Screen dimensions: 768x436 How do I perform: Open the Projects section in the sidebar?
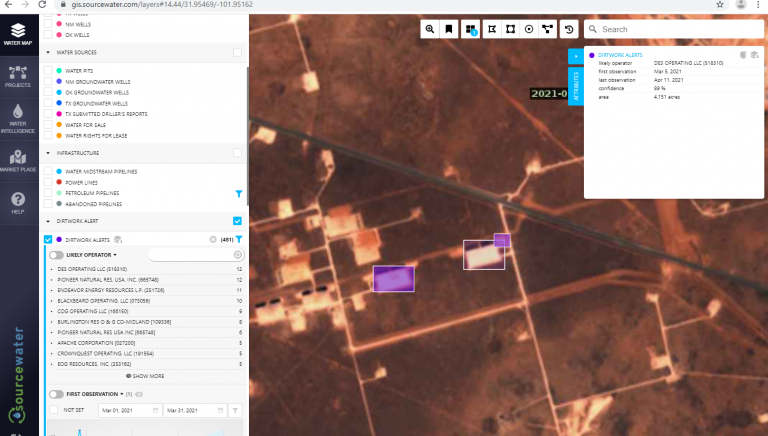point(18,77)
